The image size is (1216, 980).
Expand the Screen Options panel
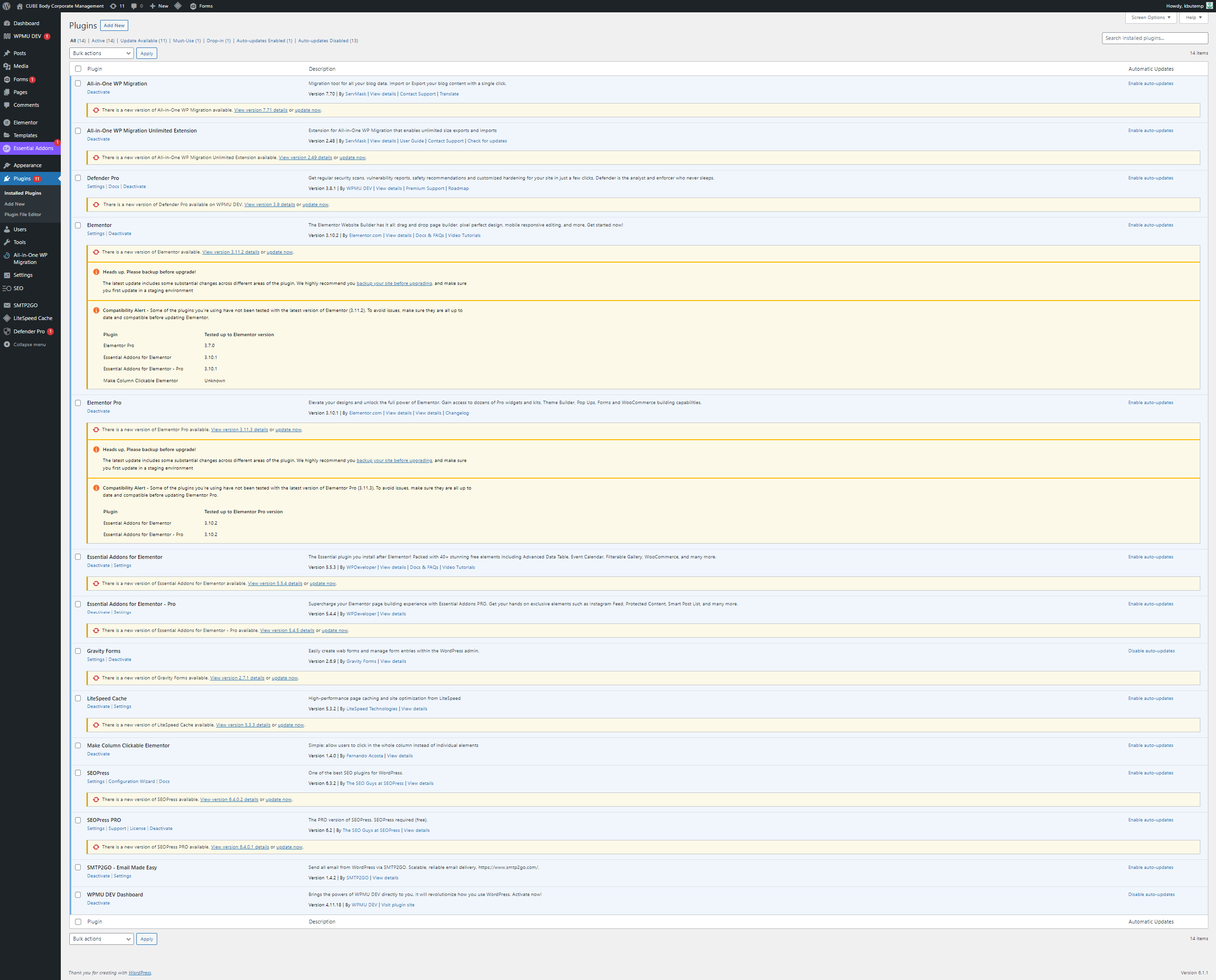[x=1150, y=18]
